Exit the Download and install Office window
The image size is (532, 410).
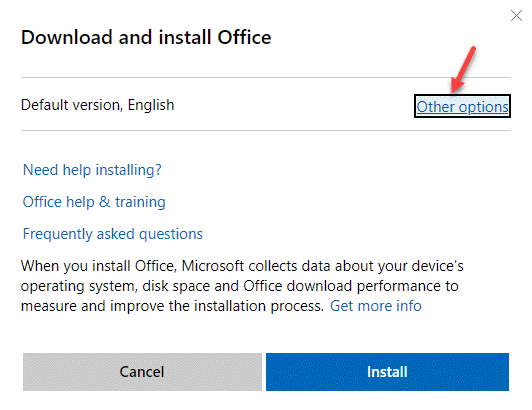coord(516,16)
